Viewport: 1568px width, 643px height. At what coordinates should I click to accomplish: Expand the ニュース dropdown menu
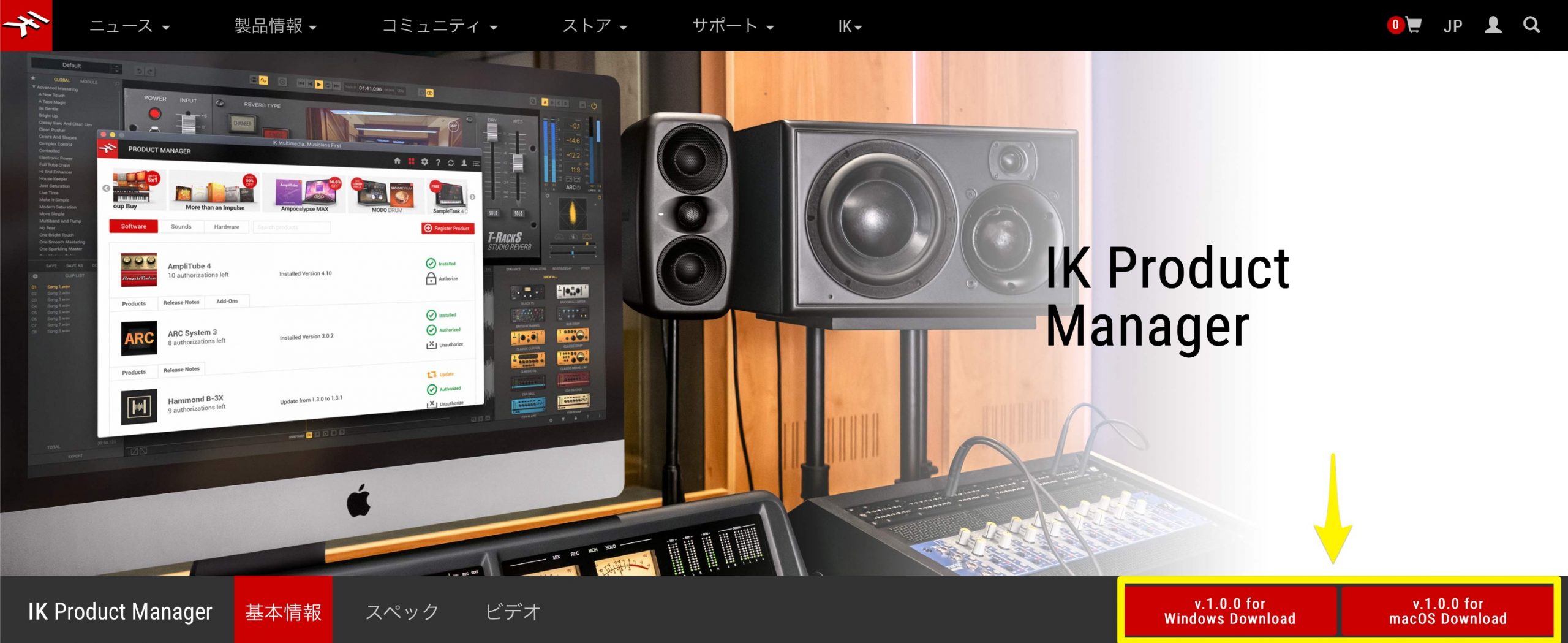129,26
